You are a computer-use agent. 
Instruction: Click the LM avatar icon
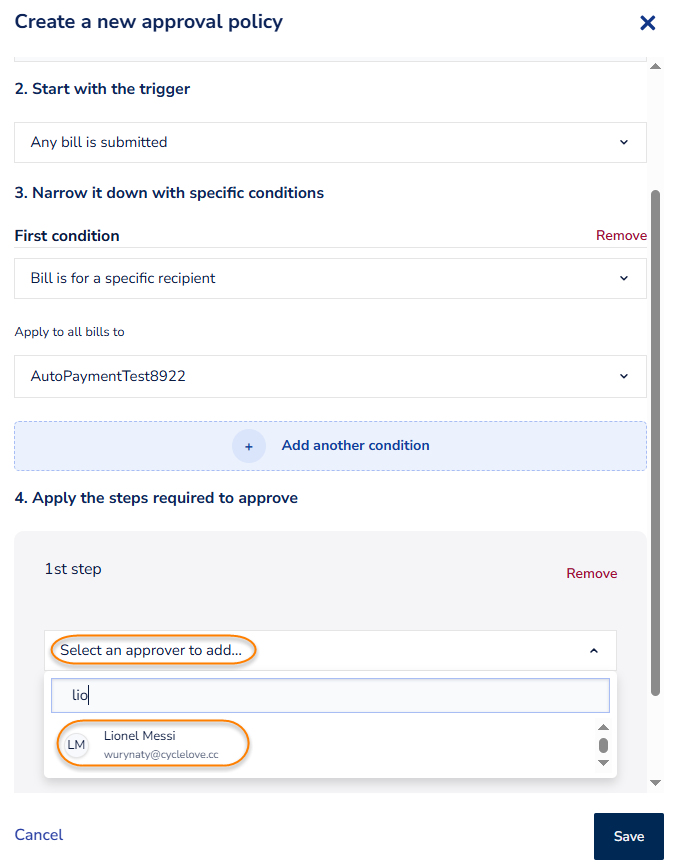click(76, 744)
